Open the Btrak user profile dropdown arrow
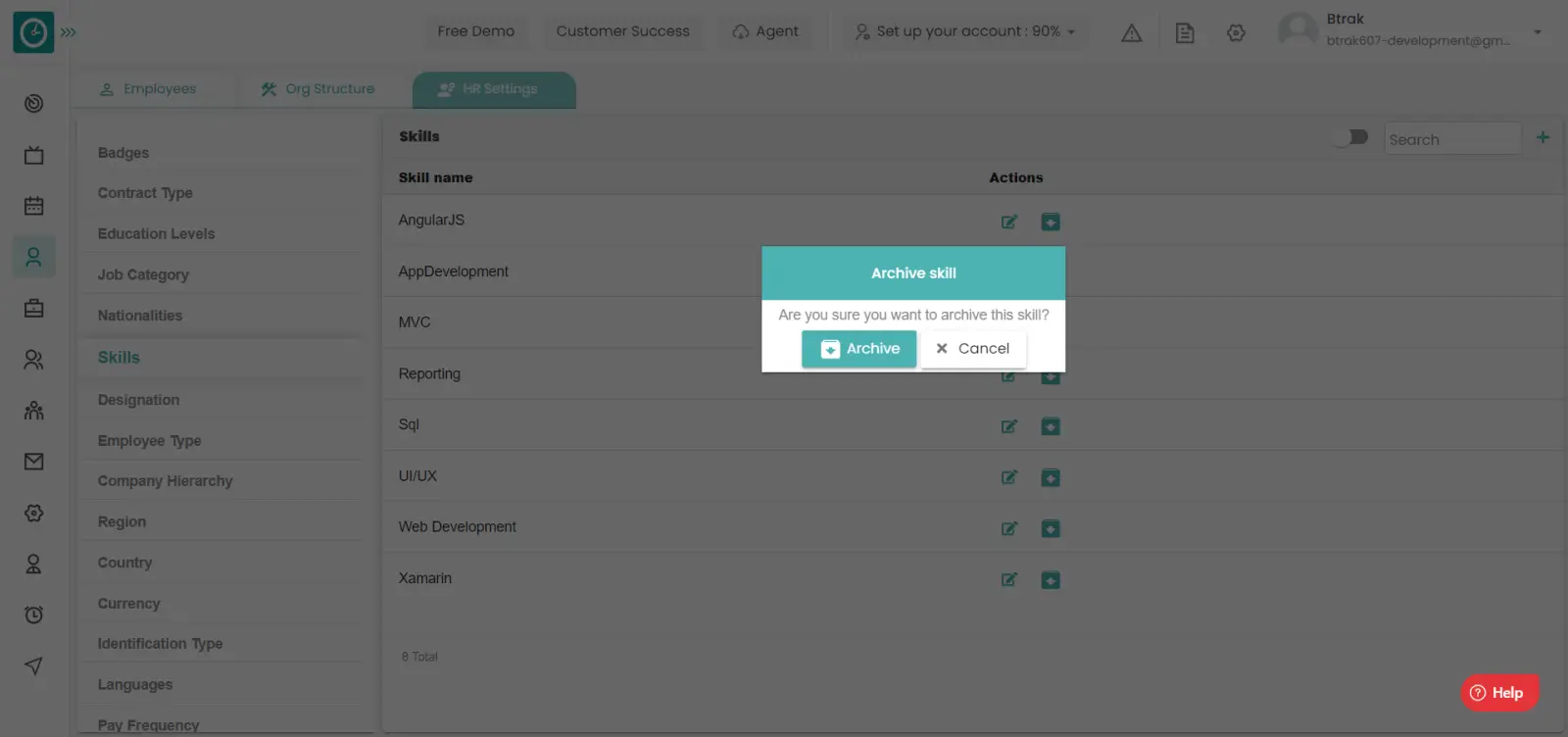Viewport: 1568px width, 737px height. [1538, 31]
